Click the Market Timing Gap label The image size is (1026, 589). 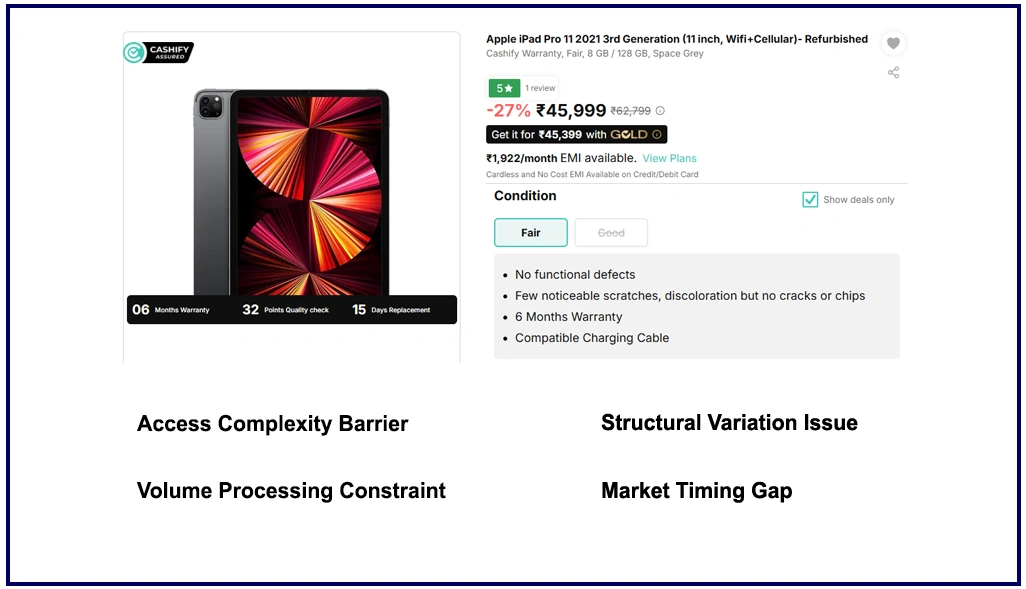click(x=696, y=491)
